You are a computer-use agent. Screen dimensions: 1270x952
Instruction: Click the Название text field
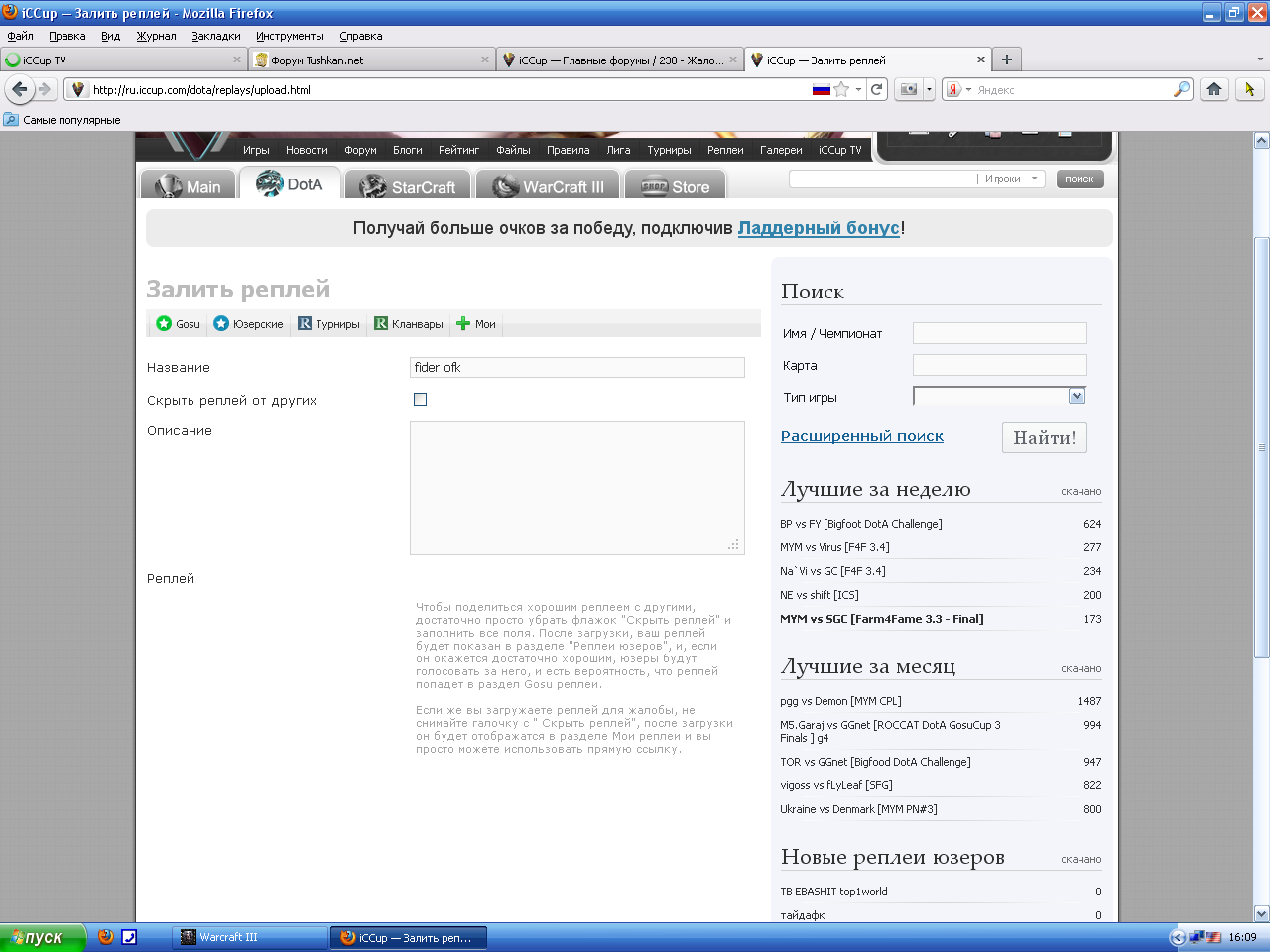577,367
